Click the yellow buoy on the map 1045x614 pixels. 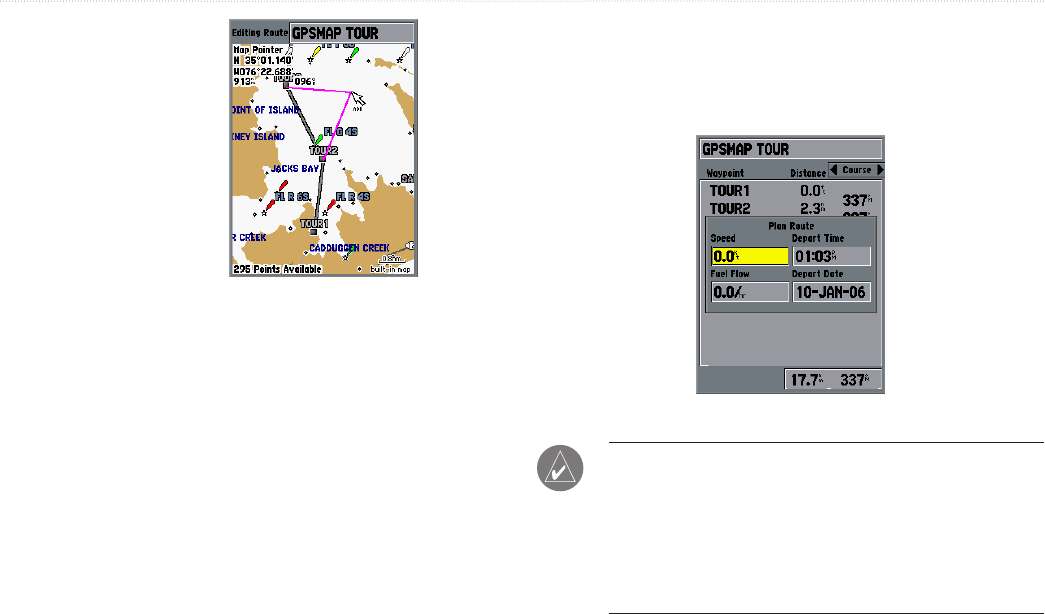click(317, 51)
